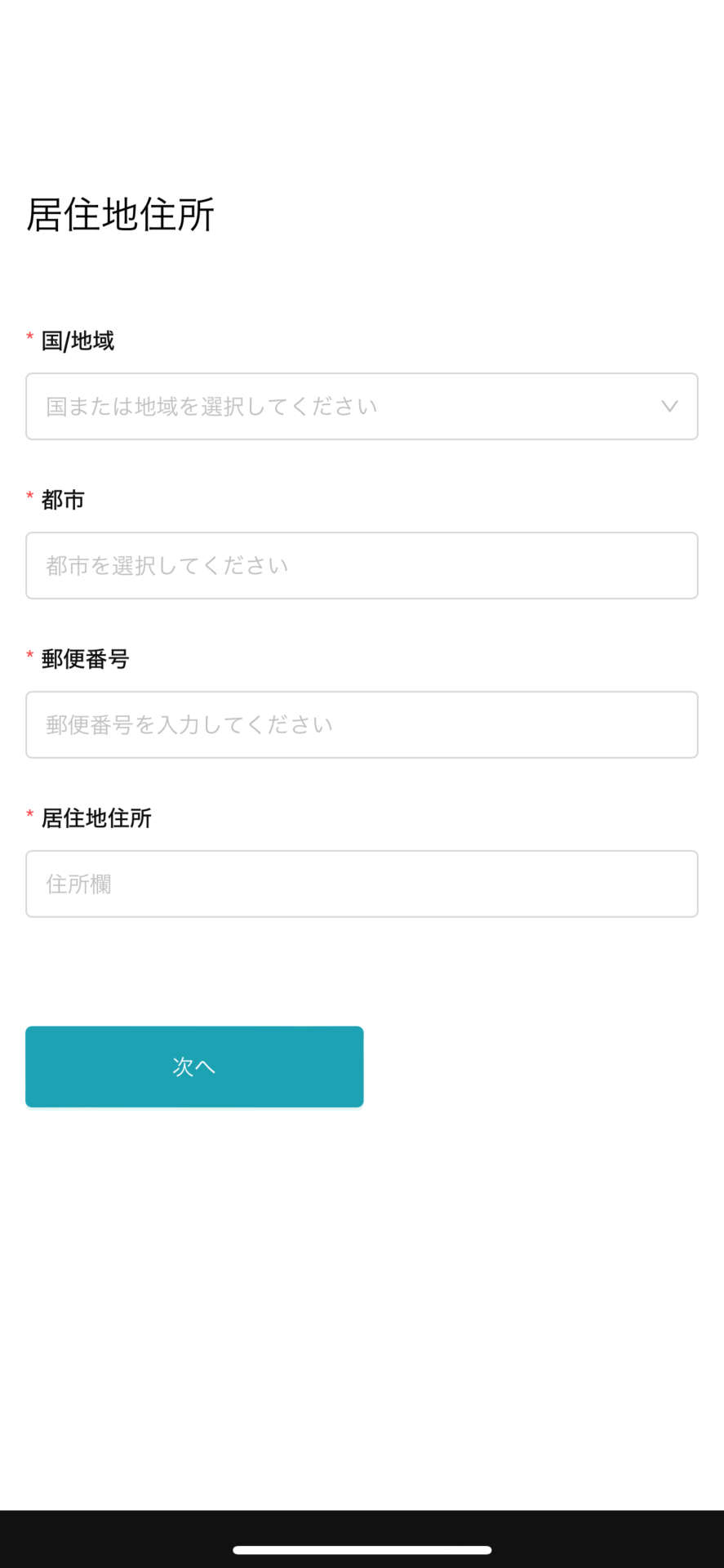Image resolution: width=724 pixels, height=1568 pixels.
Task: Click the 都市 field label
Action: click(x=63, y=500)
